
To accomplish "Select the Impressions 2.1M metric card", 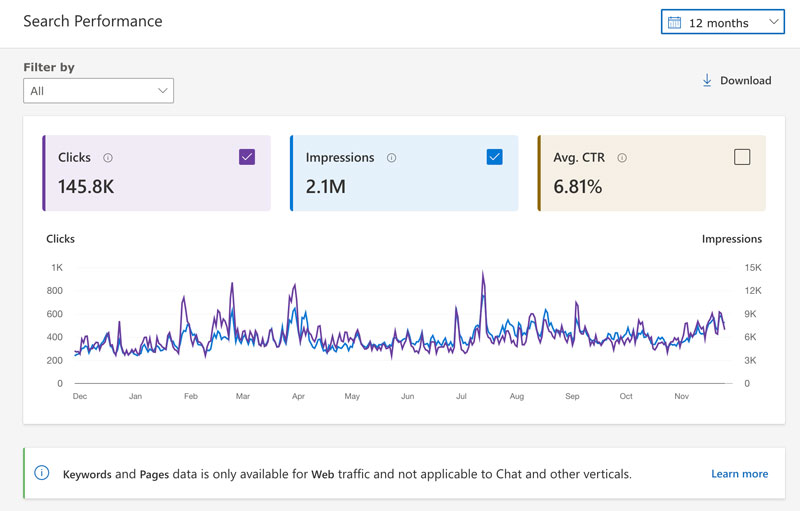I will point(404,185).
